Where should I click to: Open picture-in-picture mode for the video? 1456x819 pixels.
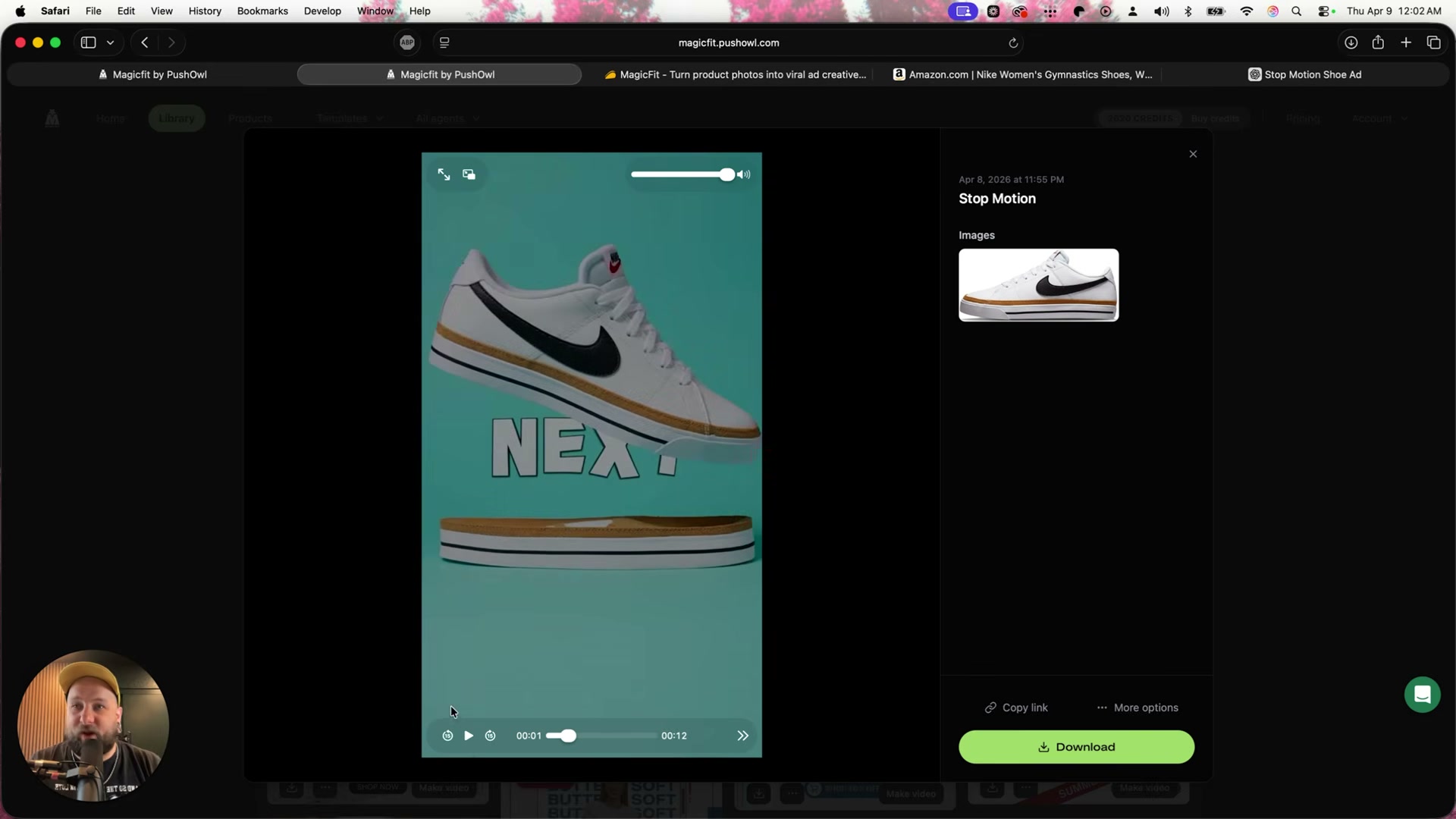point(468,174)
